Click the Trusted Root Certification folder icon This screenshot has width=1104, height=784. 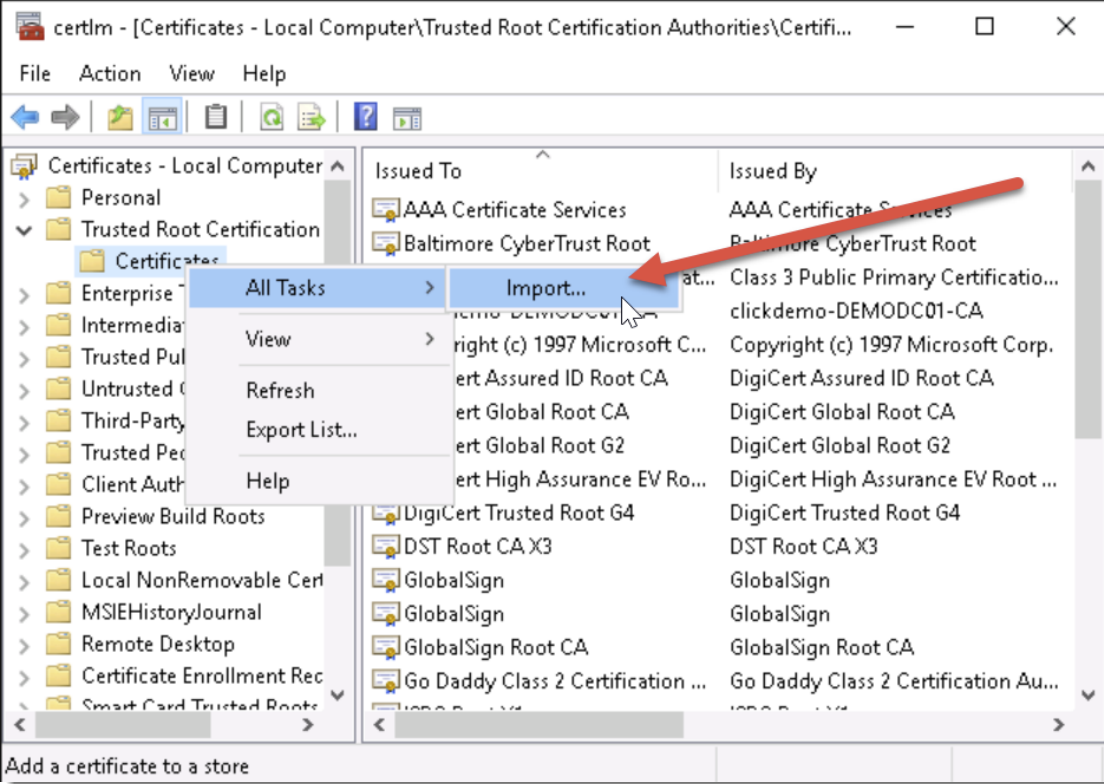[x=58, y=229]
